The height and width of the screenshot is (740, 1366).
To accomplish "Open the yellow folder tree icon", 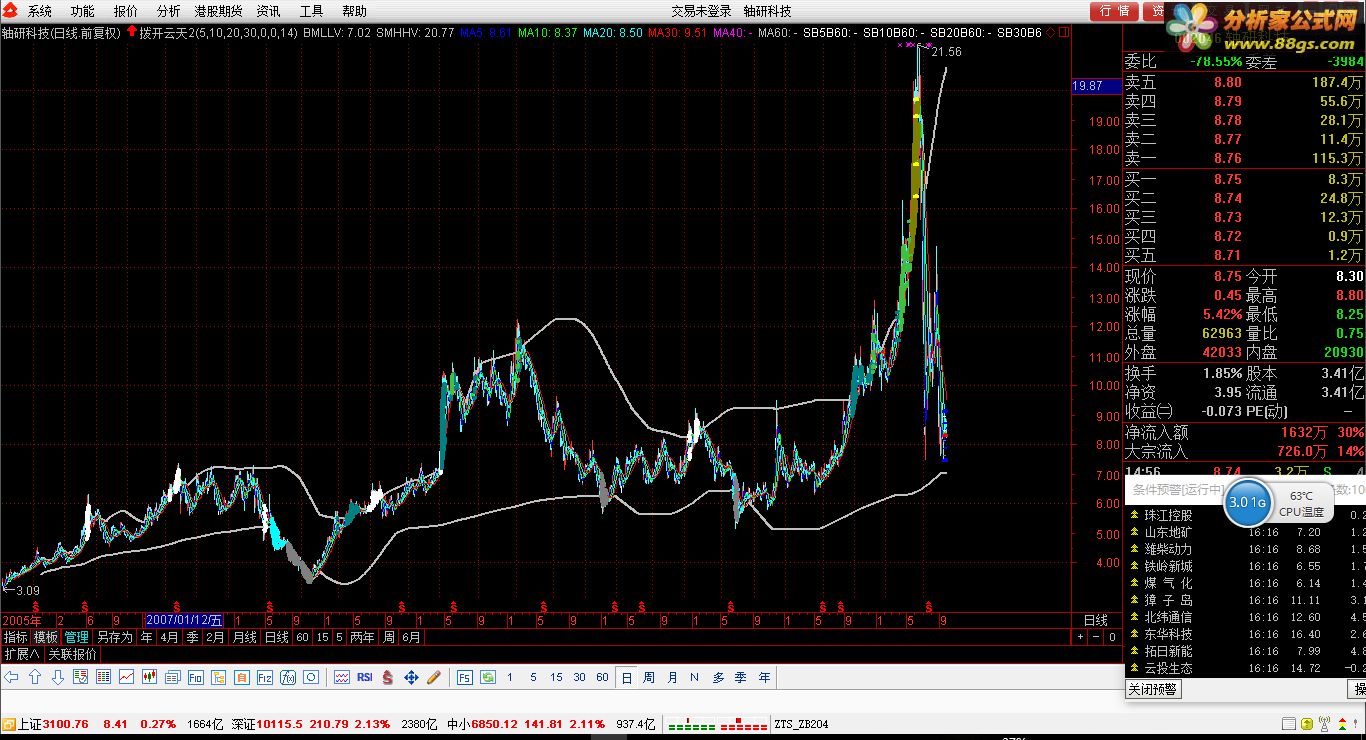I will tap(218, 677).
